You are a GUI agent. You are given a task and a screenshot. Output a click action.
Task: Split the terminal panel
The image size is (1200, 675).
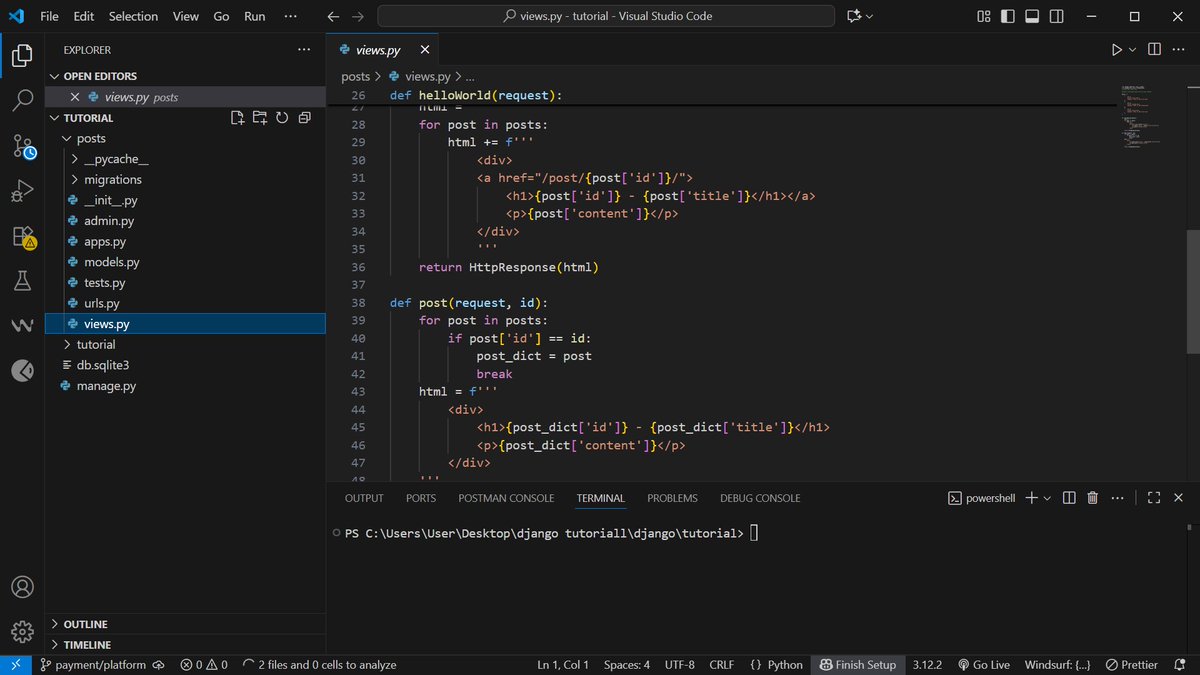[1069, 498]
